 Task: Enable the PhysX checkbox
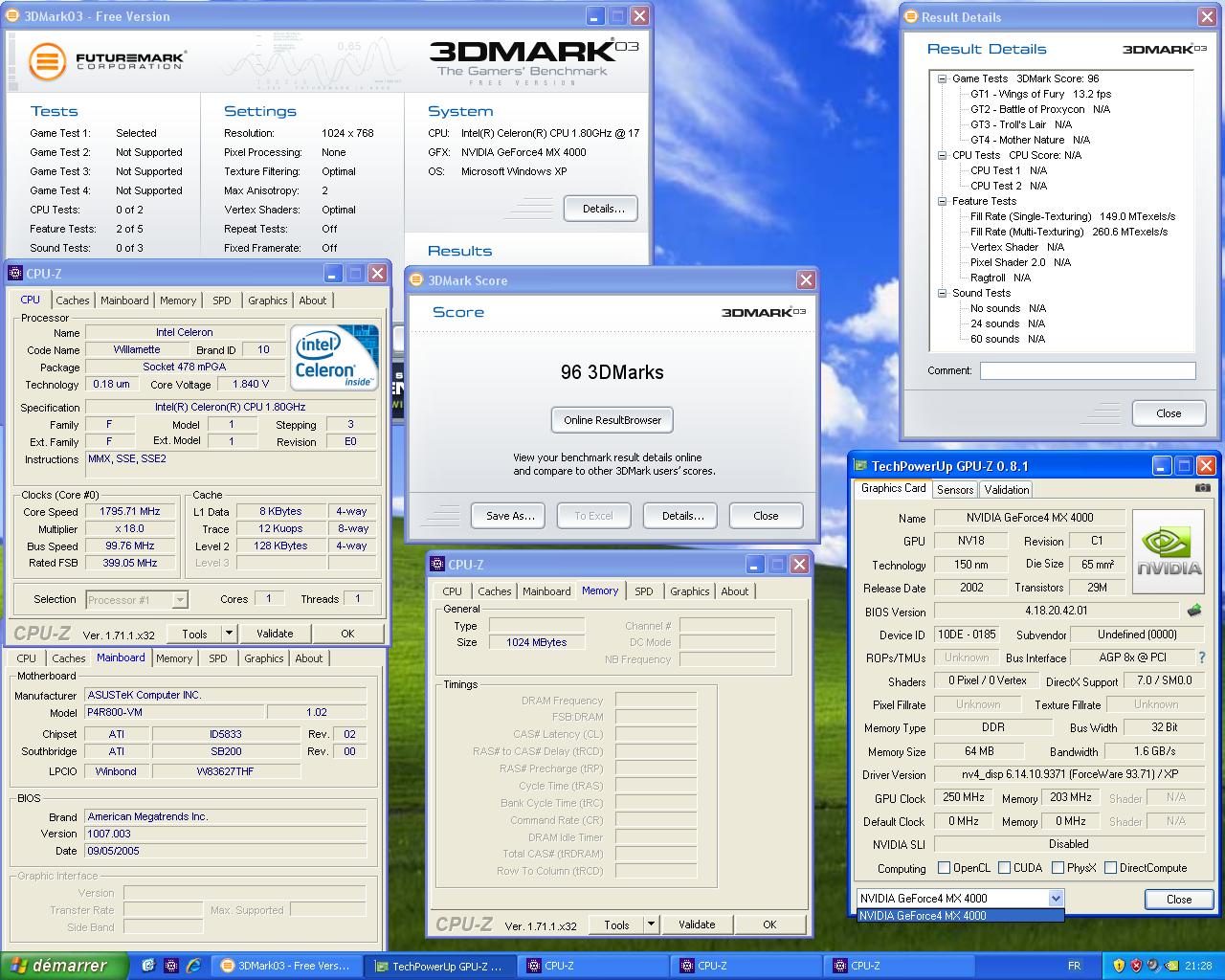pyautogui.click(x=1058, y=867)
